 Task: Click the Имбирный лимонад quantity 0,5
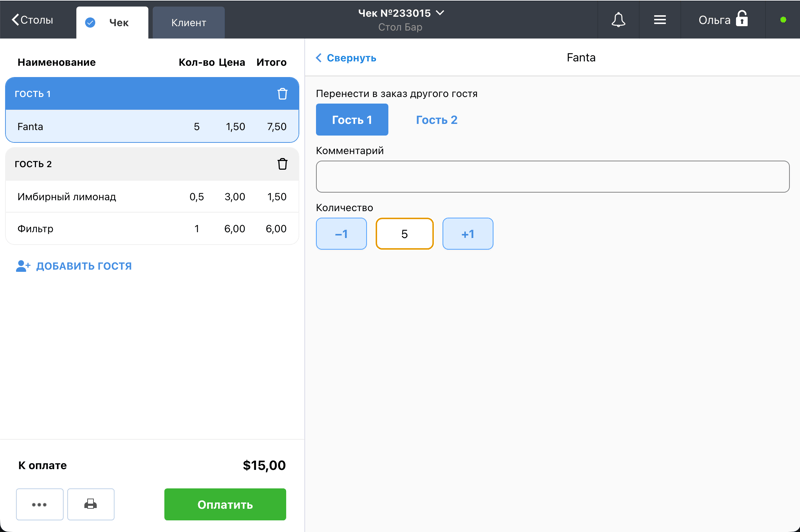[x=196, y=196]
